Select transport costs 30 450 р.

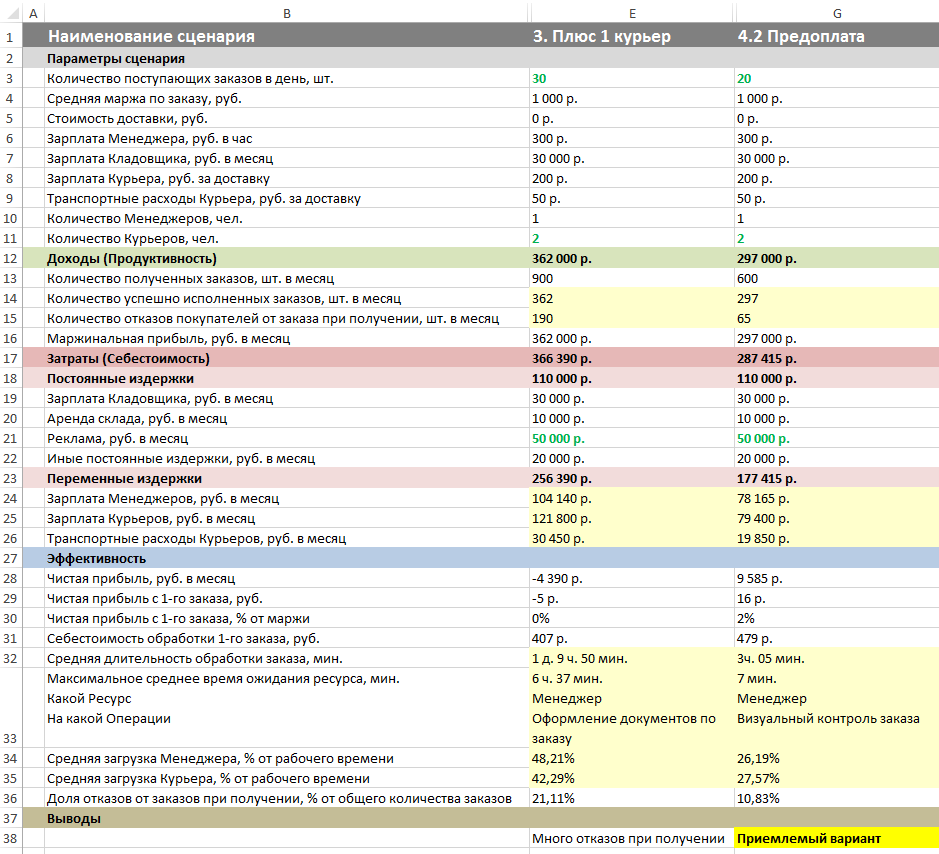tap(558, 538)
